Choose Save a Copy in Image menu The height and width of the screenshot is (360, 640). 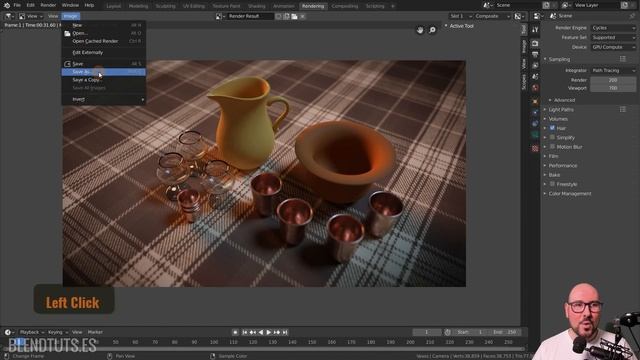click(103, 80)
